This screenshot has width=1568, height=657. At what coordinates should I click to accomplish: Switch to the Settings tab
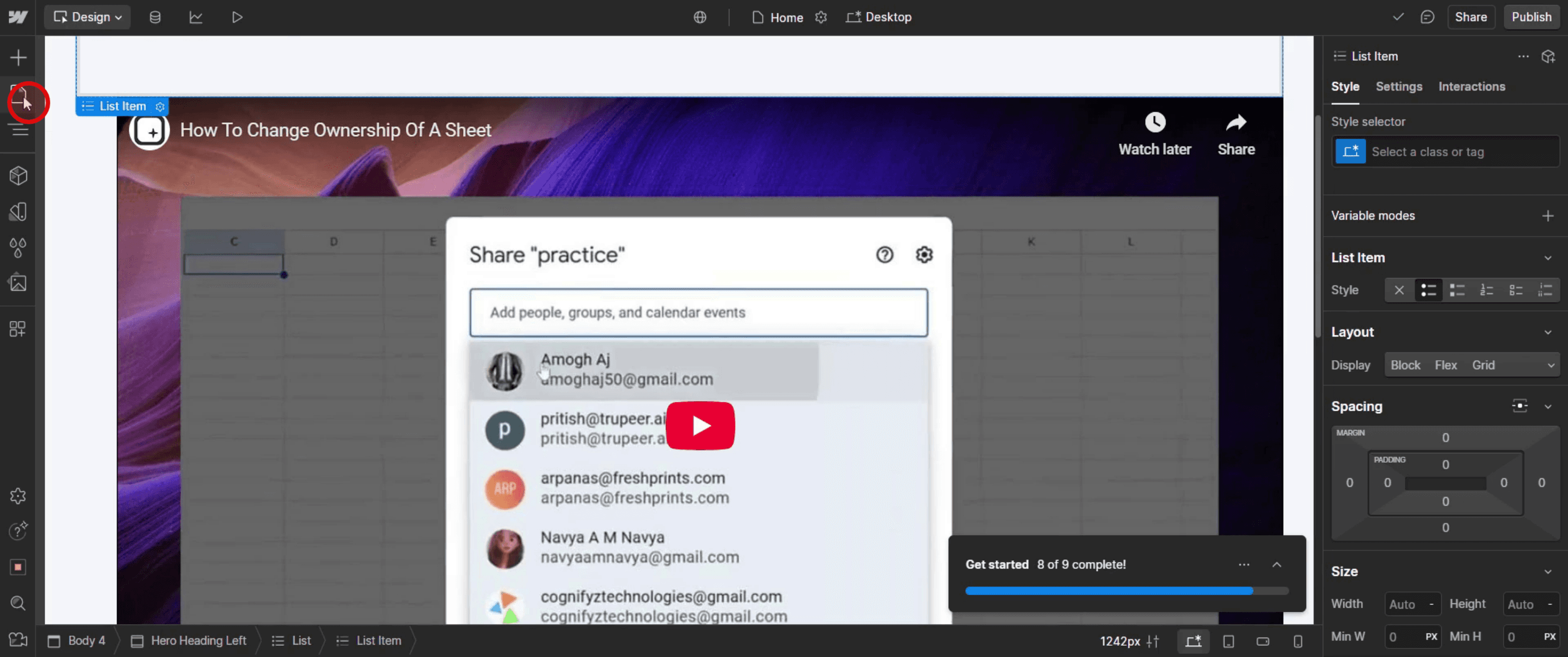pyautogui.click(x=1398, y=86)
